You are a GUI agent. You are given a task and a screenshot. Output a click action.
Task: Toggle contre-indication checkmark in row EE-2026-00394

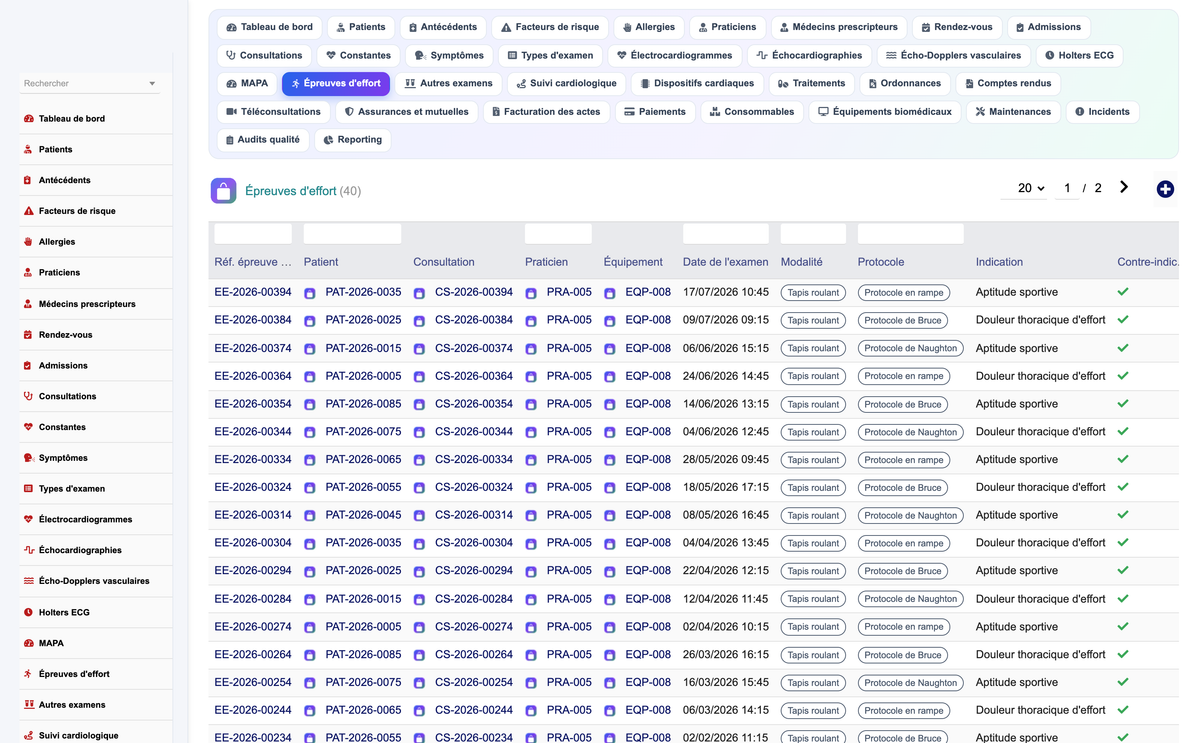pos(1123,292)
